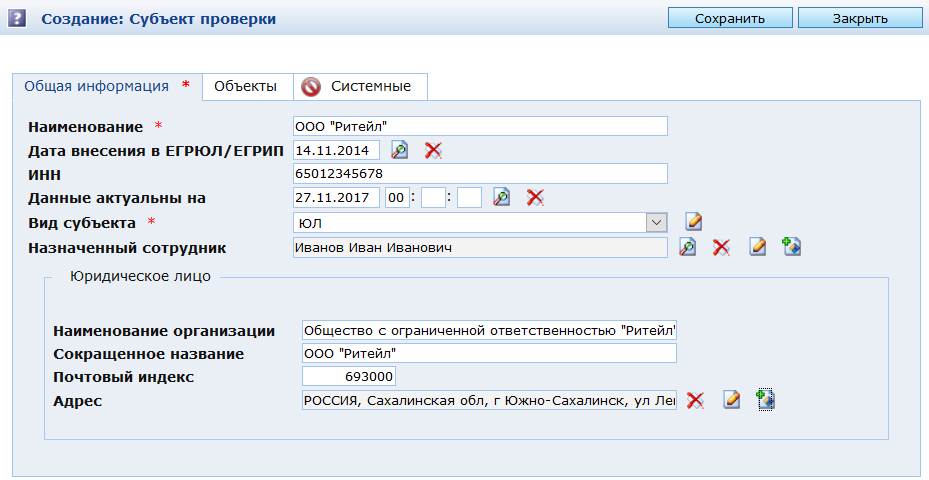Clear the Адрес field with red X
The image size is (929, 480).
click(695, 401)
